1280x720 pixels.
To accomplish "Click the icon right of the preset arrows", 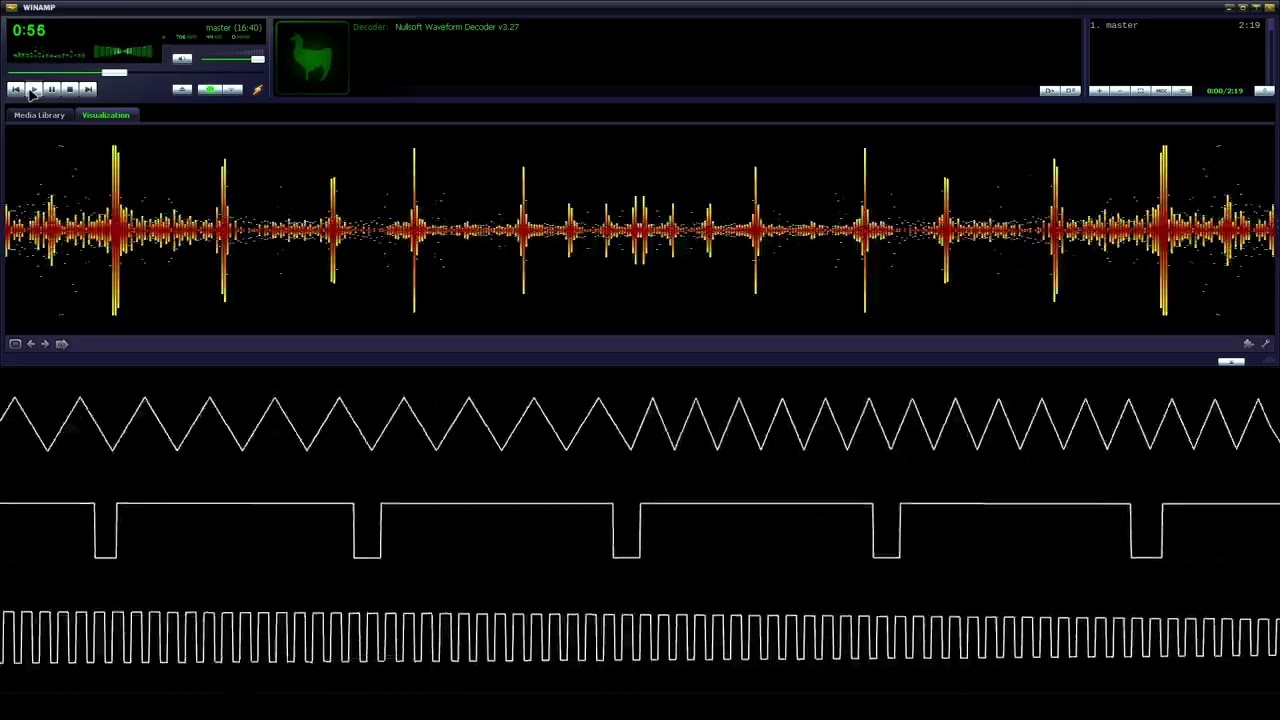I will (61, 344).
